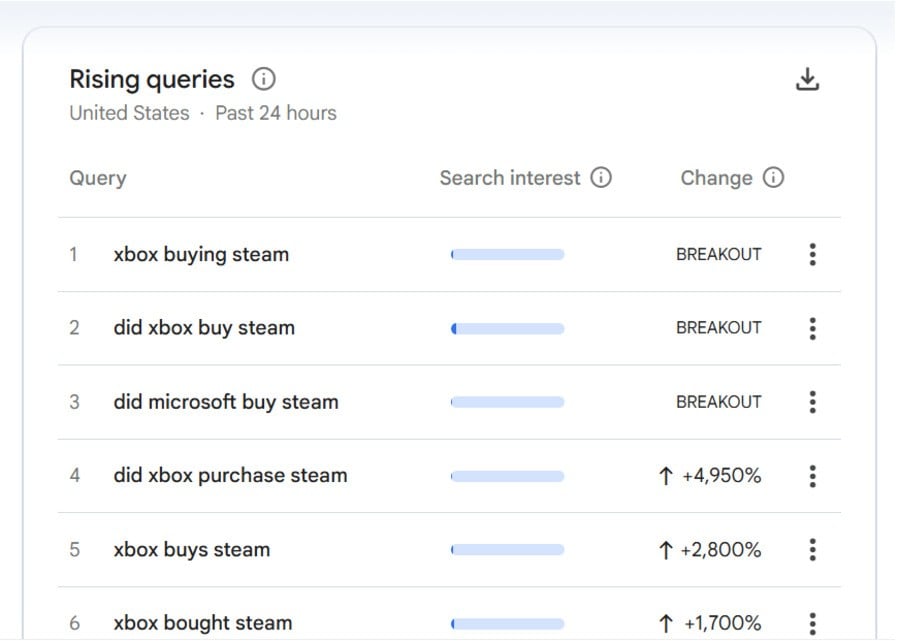Click search interest bar for 'xbox buying steam'
The image size is (900, 641).
(x=507, y=255)
